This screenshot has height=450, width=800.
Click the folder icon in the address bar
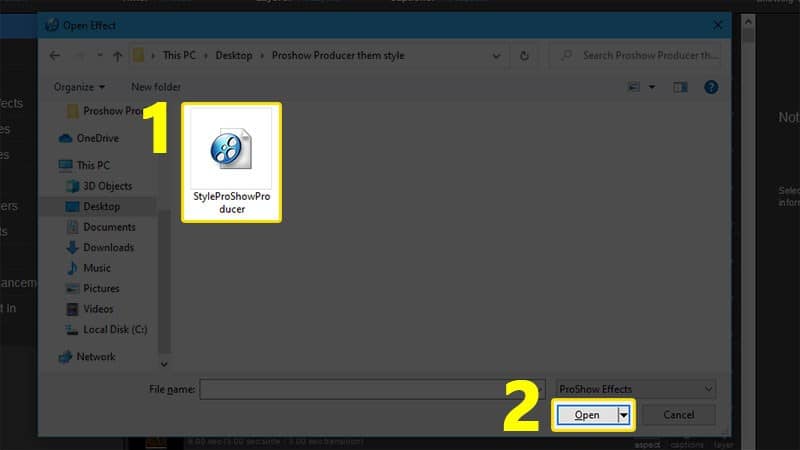(x=138, y=55)
